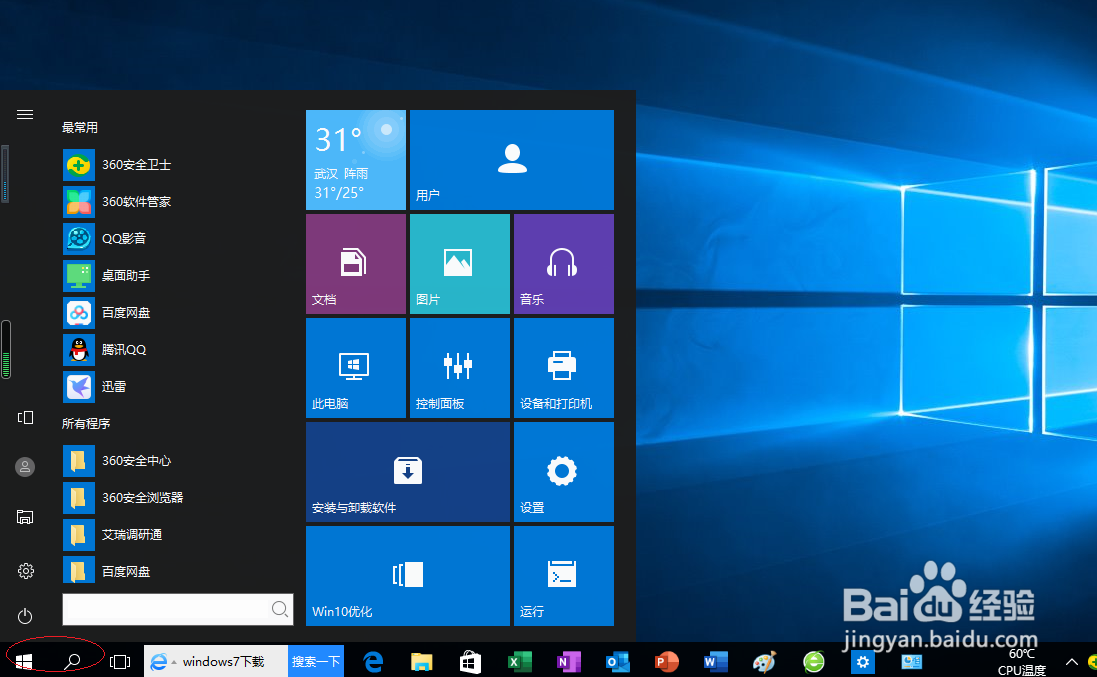Open the Windows Store from the taskbar

[x=470, y=661]
